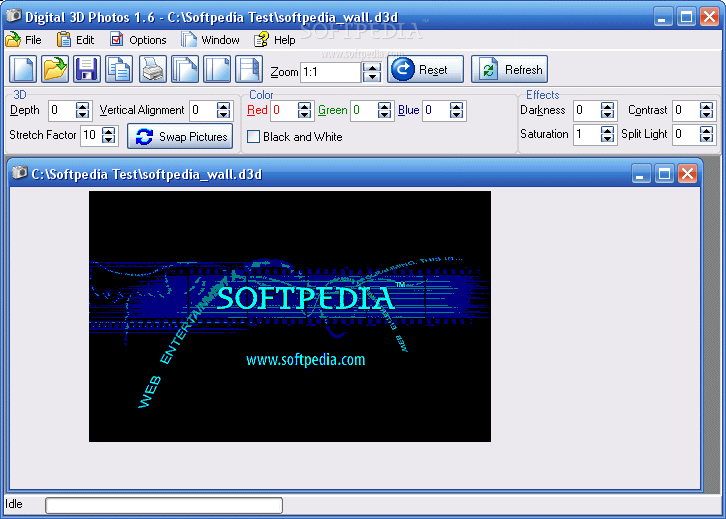Click the softpedia_wall.d3d child window icon
This screenshot has height=519, width=726.
click(19, 173)
